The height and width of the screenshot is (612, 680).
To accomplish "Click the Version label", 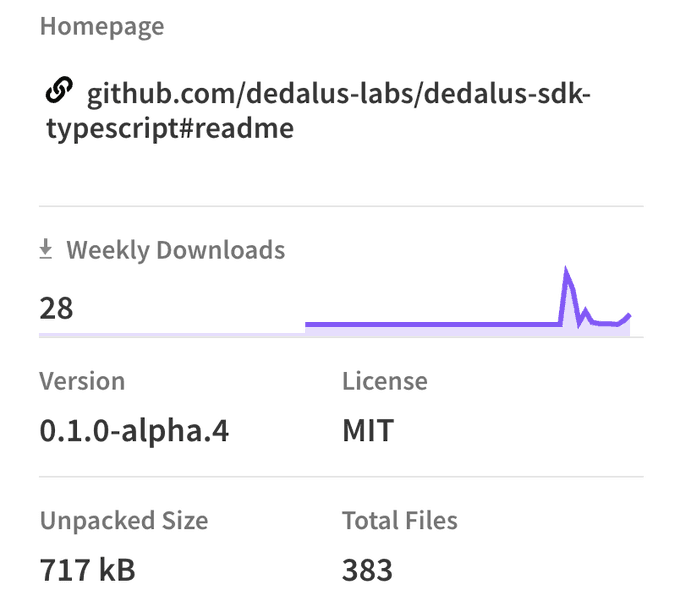I will click(x=82, y=381).
